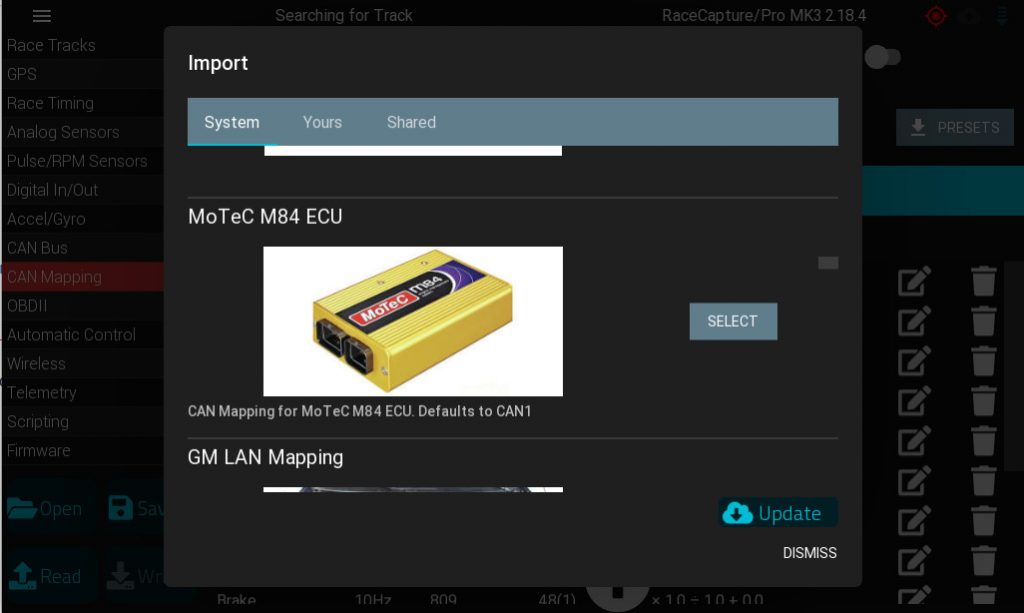Click the red GPS target status icon
Screen dimensions: 1024x613
tap(936, 16)
